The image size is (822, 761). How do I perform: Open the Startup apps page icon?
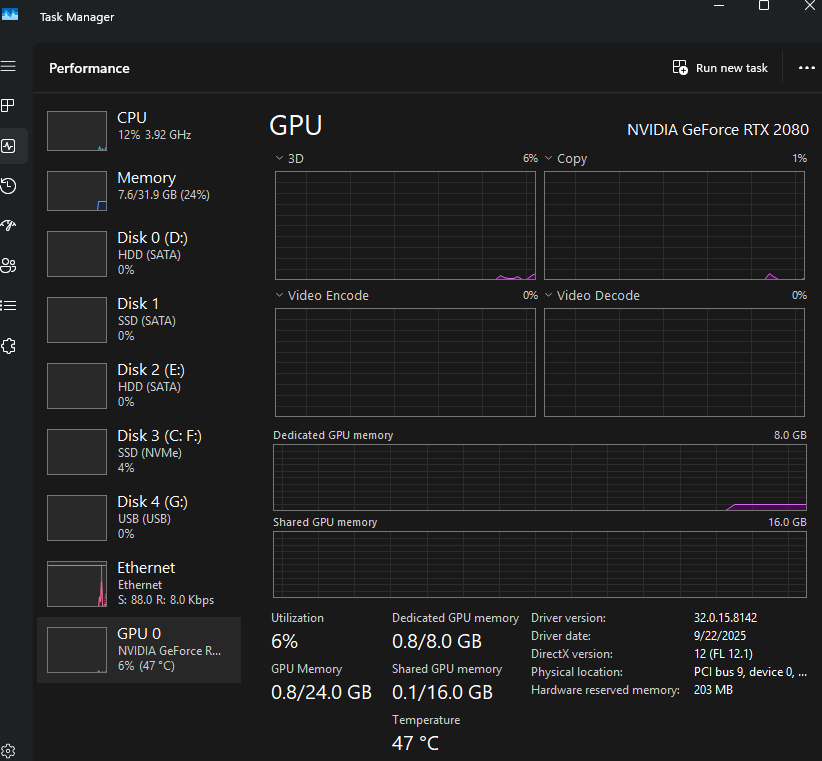click(8, 225)
